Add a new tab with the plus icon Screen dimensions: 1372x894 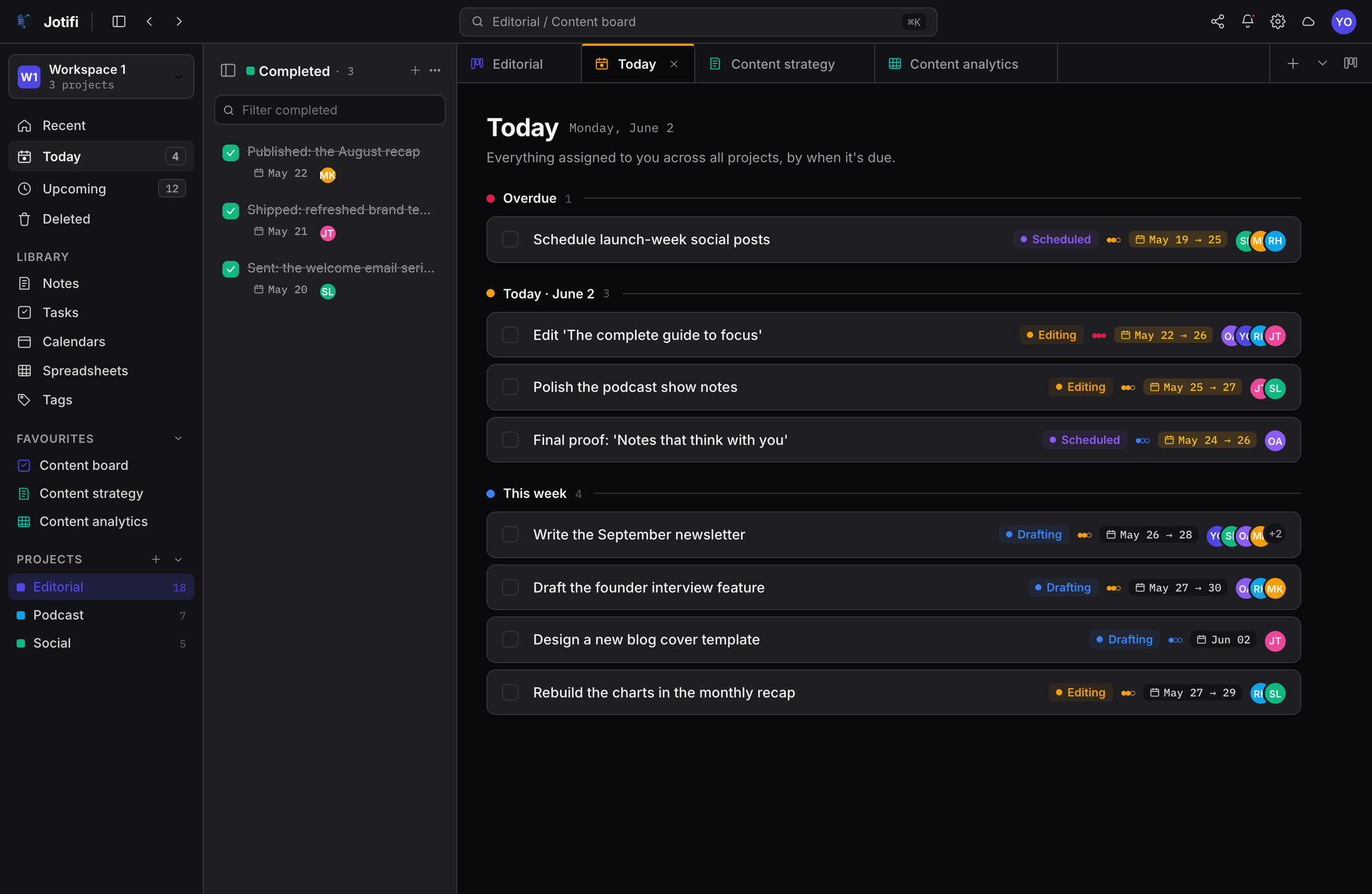pyautogui.click(x=1293, y=63)
